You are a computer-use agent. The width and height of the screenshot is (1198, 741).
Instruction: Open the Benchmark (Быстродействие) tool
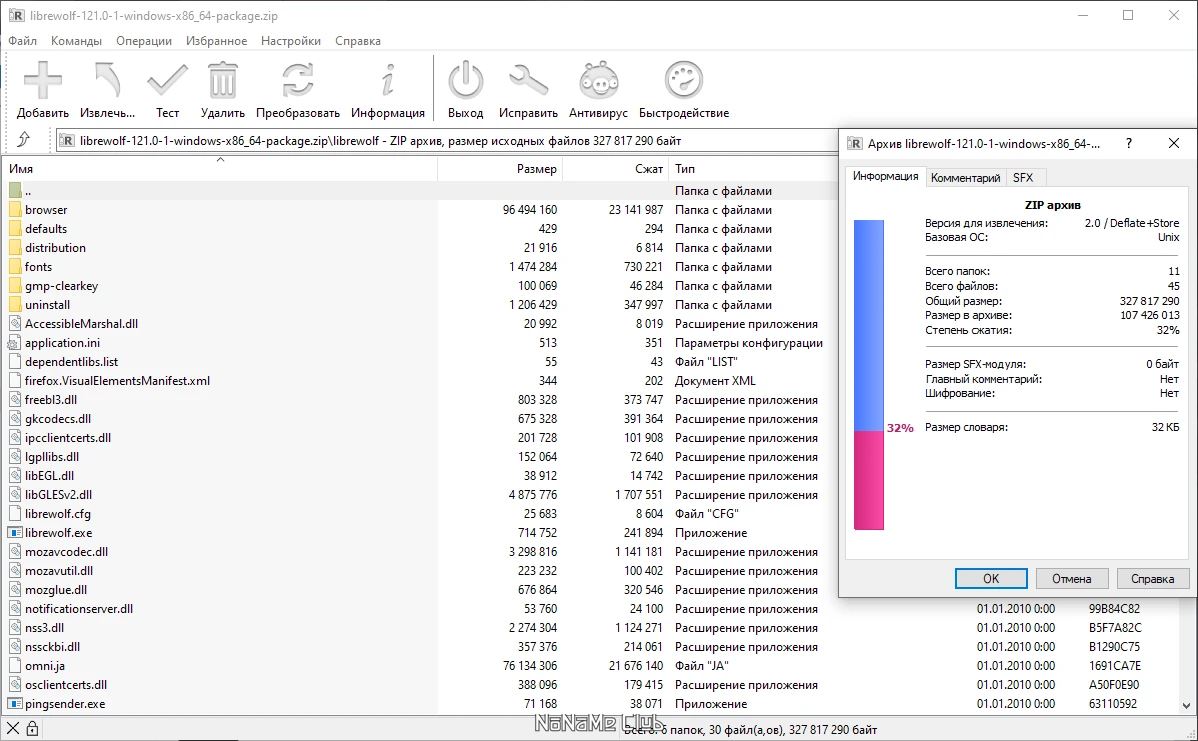pos(684,81)
